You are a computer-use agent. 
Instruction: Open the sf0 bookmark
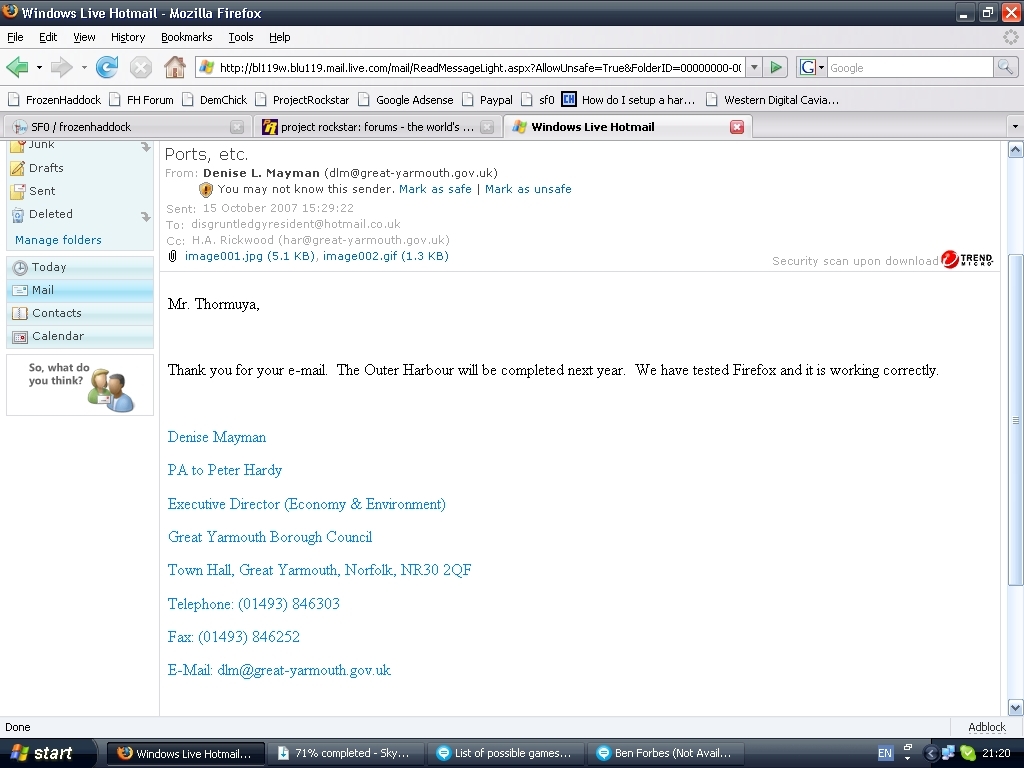point(537,100)
